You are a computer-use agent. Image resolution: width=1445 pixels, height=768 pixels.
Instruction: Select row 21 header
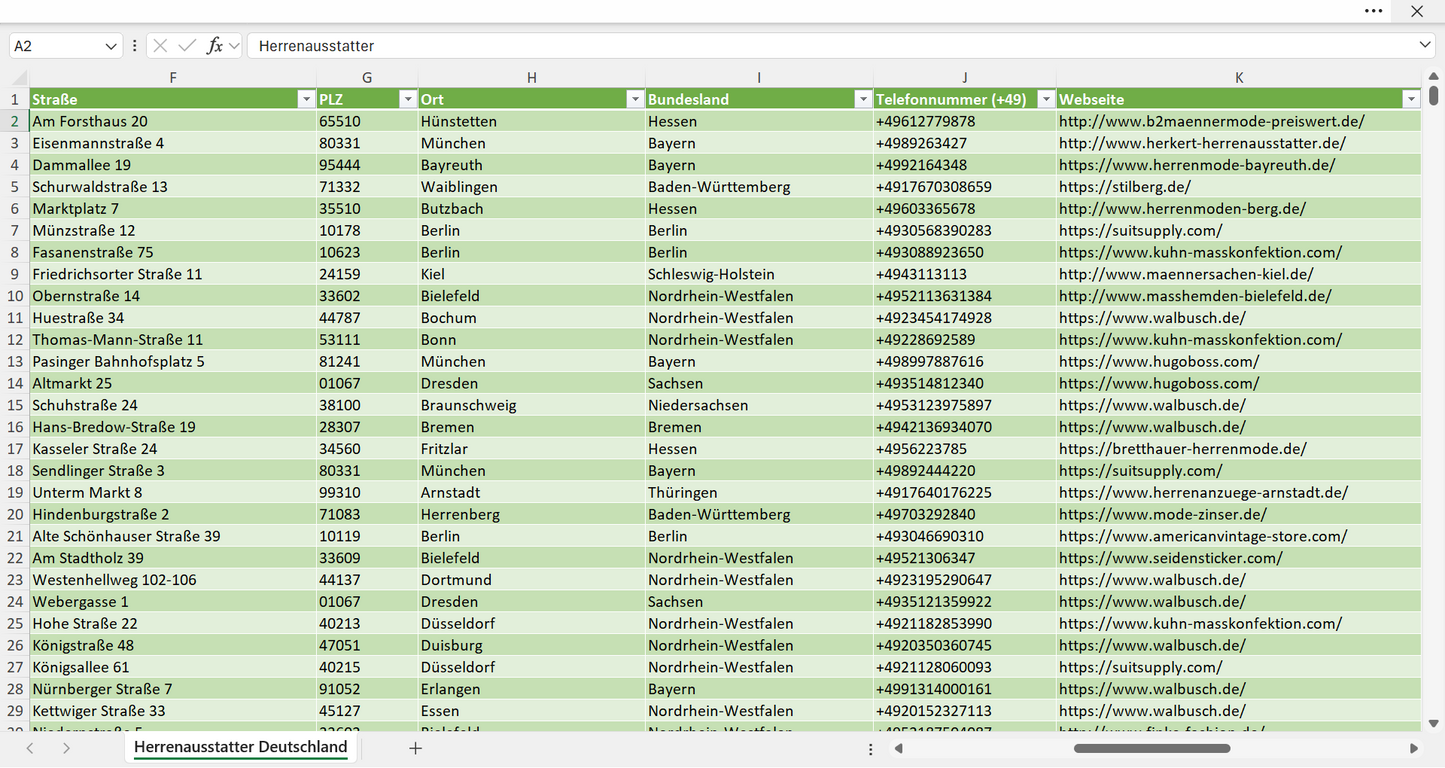coord(15,536)
